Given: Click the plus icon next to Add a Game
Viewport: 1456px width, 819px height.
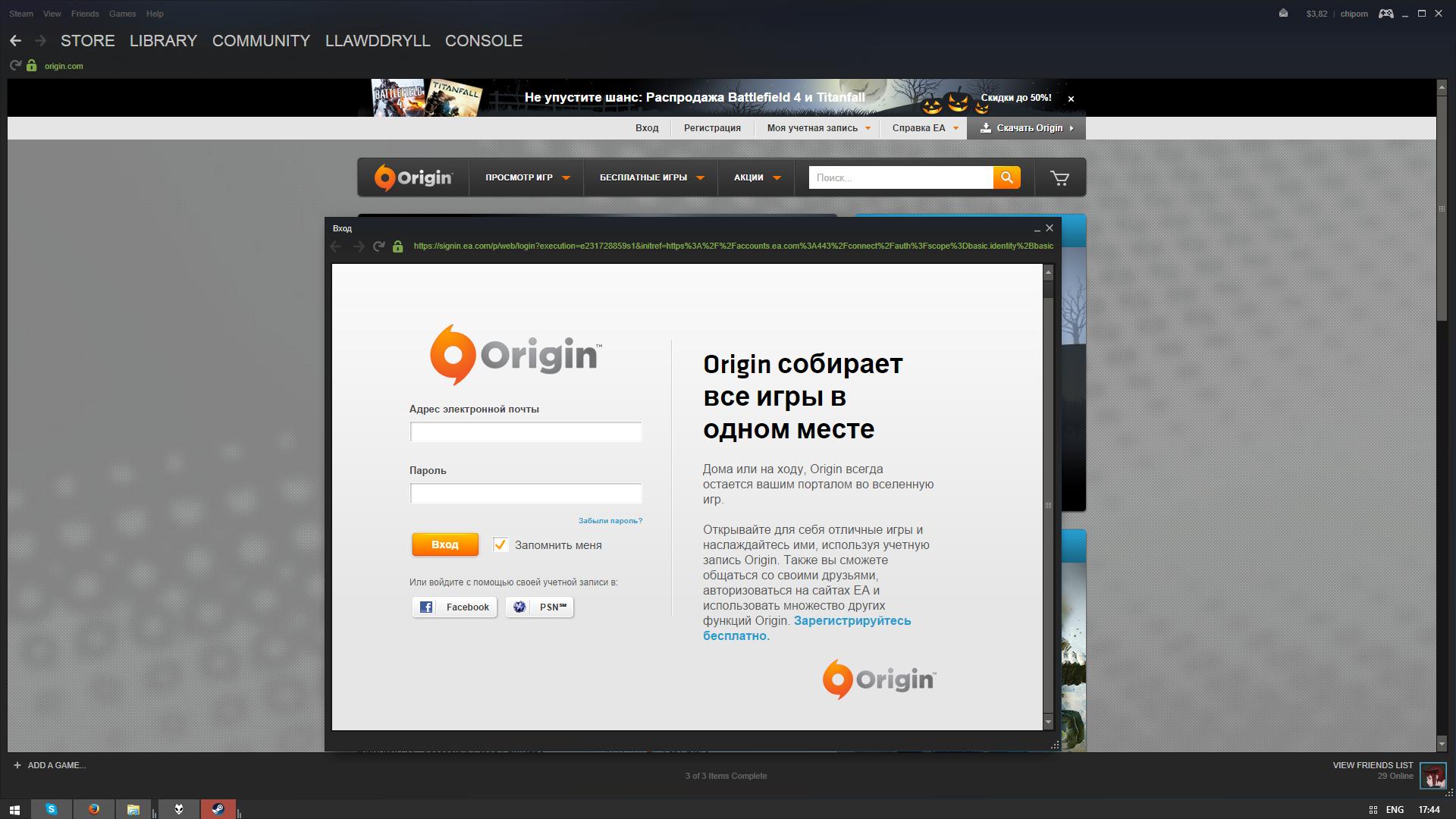Looking at the screenshot, I should [x=17, y=765].
